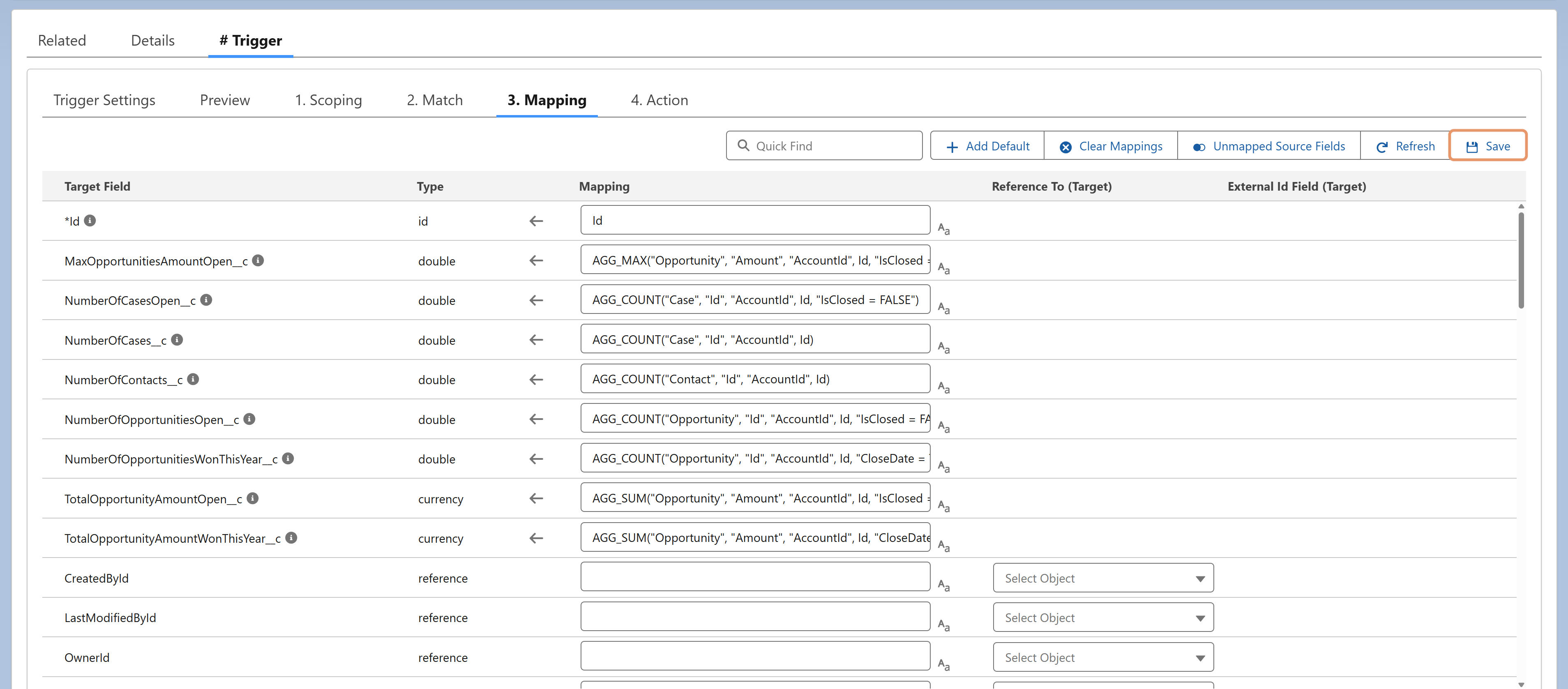Click the Clear Mappings button
The image size is (1568, 689).
pyautogui.click(x=1111, y=146)
